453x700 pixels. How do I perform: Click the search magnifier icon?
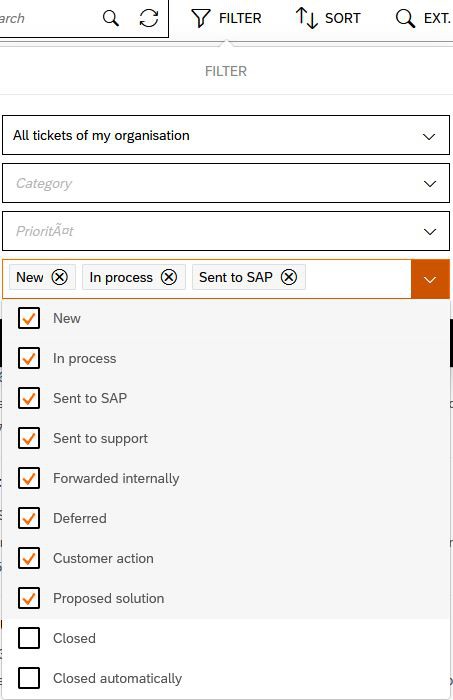(111, 18)
